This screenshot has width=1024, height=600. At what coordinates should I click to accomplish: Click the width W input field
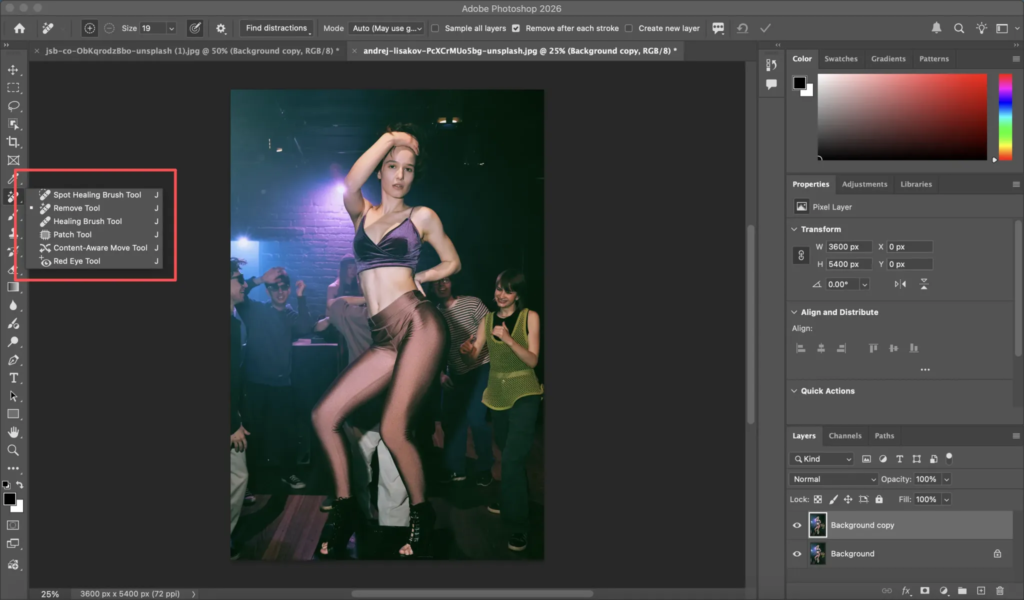(848, 247)
